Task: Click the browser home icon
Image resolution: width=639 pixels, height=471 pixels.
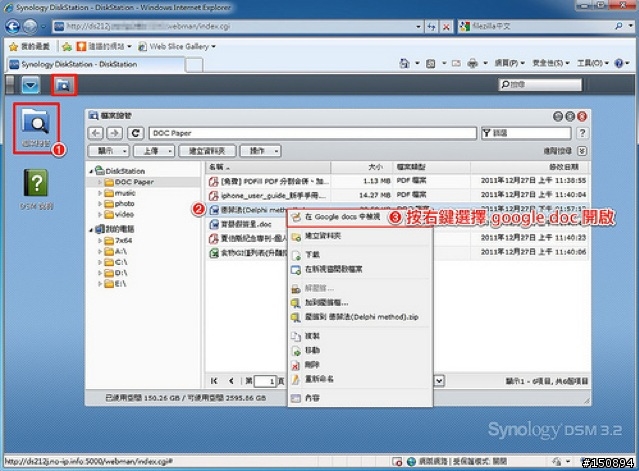Action: (404, 63)
